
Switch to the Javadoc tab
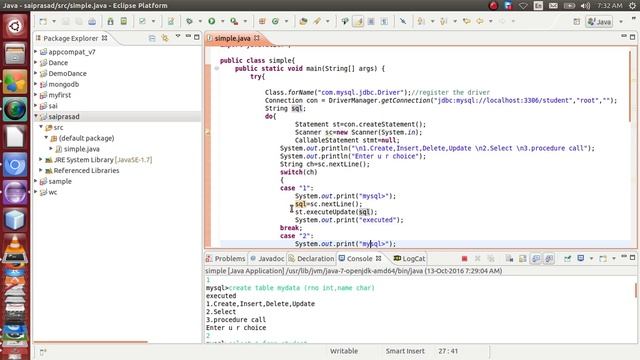(267, 258)
